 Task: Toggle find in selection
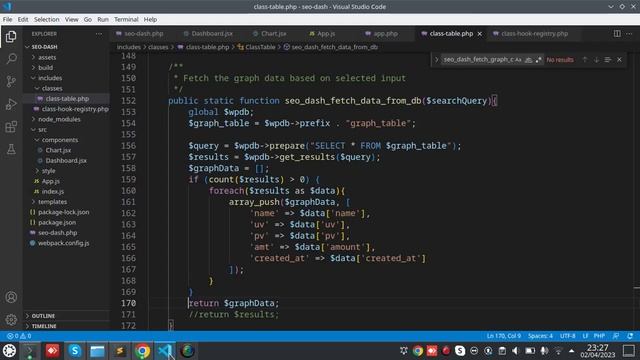coord(608,60)
